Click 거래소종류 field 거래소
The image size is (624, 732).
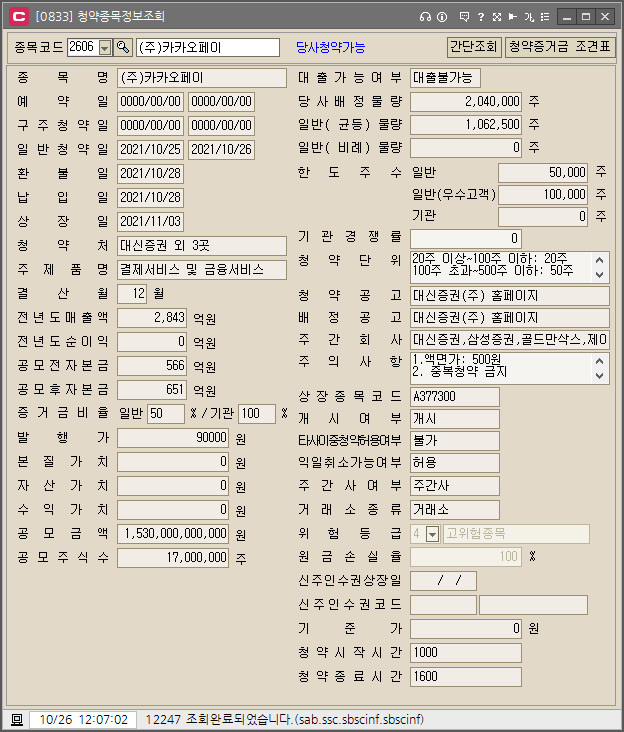[x=455, y=509]
